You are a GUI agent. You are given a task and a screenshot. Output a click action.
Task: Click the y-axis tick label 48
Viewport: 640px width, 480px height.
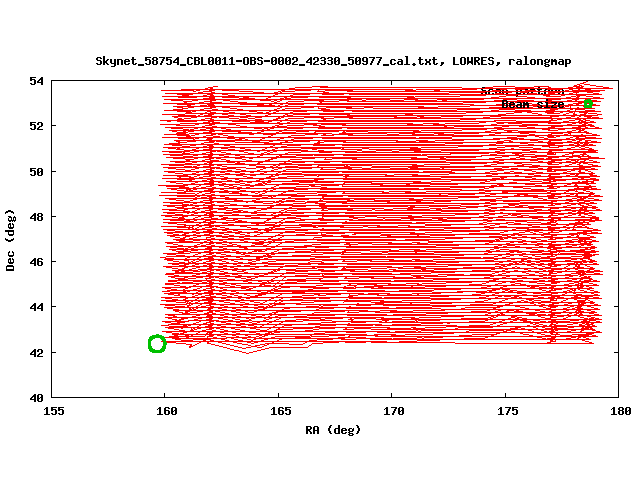[x=36, y=217]
